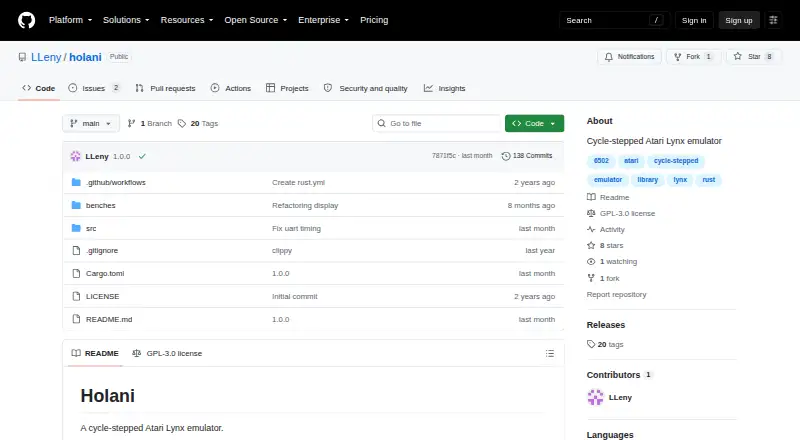Open the Issues tab
This screenshot has width=800, height=440.
coord(94,88)
